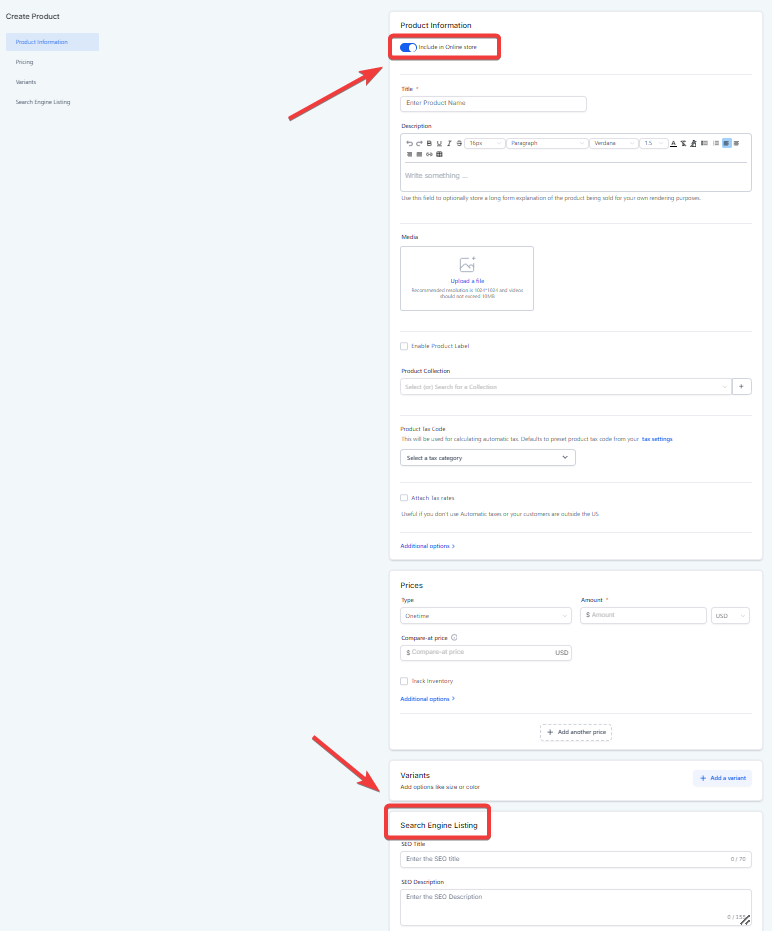Open the USD currency dropdown
The height and width of the screenshot is (931, 772).
730,616
